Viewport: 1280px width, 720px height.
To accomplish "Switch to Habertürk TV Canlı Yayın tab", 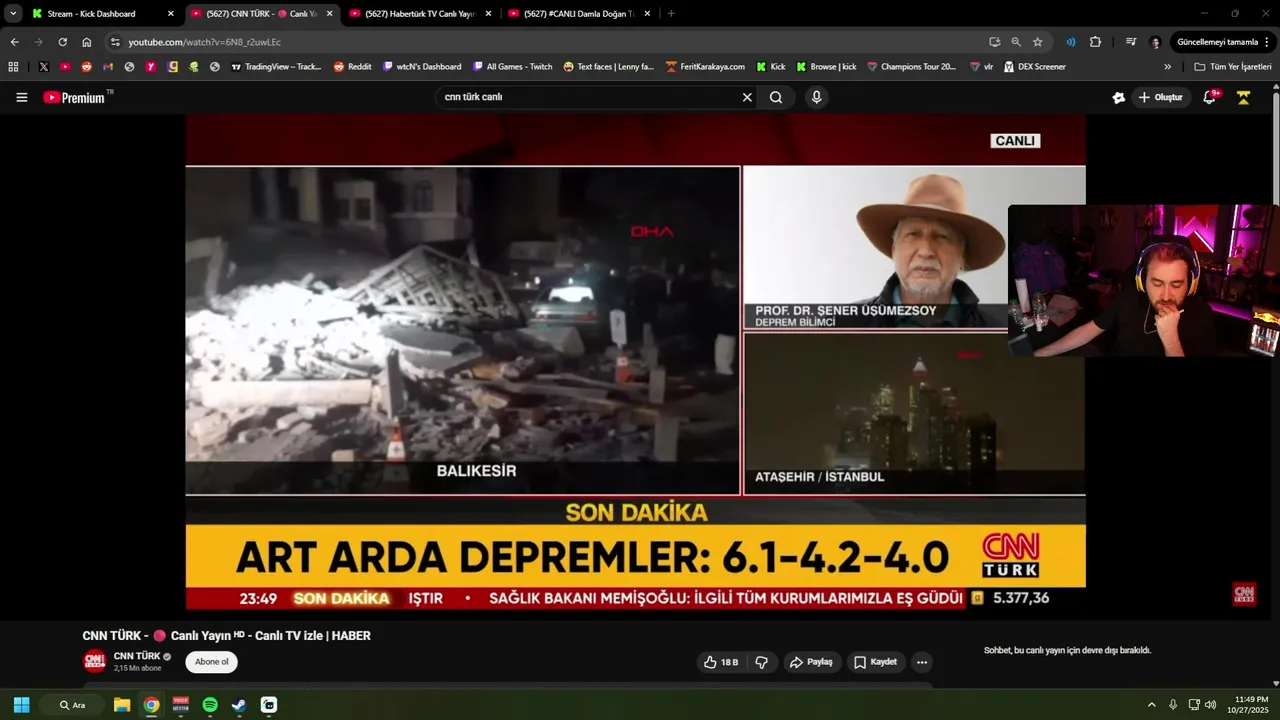I will (419, 14).
